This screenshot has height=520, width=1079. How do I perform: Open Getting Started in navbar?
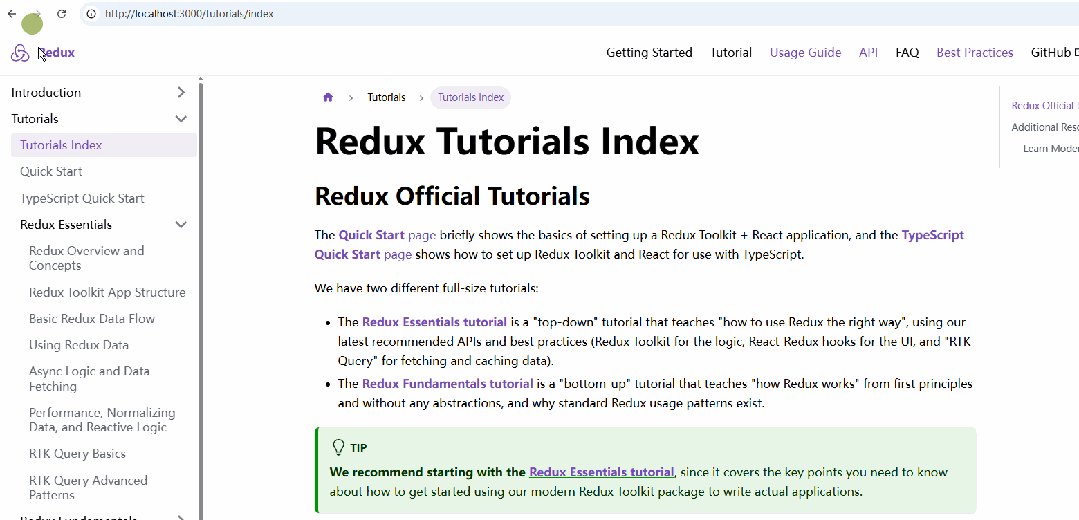649,53
